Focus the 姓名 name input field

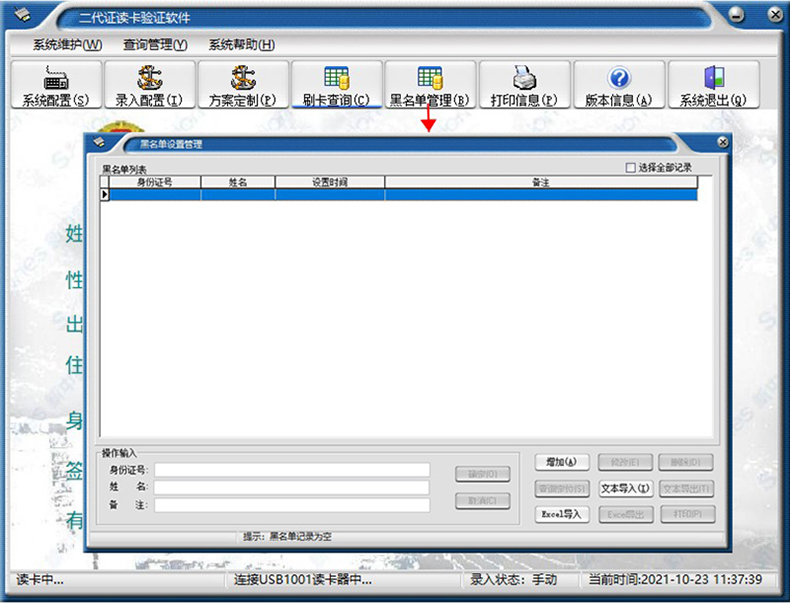click(x=291, y=488)
